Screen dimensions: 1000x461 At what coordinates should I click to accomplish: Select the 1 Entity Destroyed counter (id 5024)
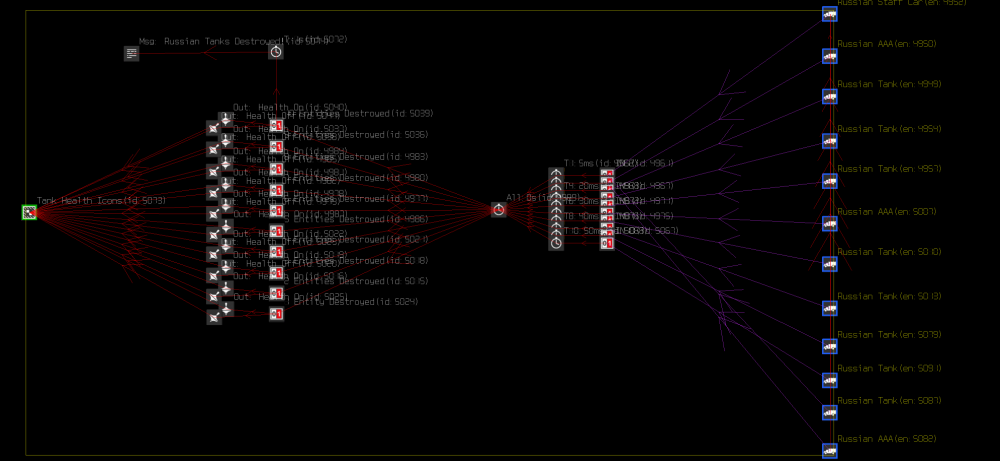click(276, 314)
